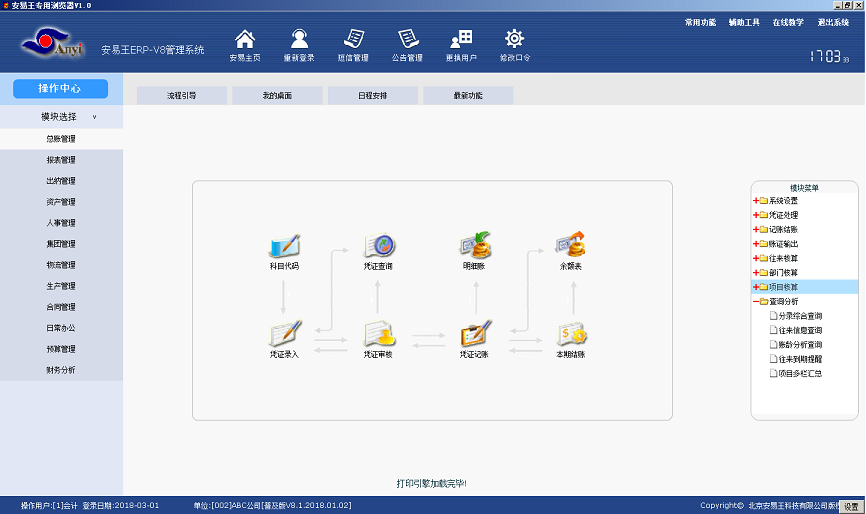This screenshot has height=514, width=866.
Task: Select the 预算管理 module
Action: point(61,349)
